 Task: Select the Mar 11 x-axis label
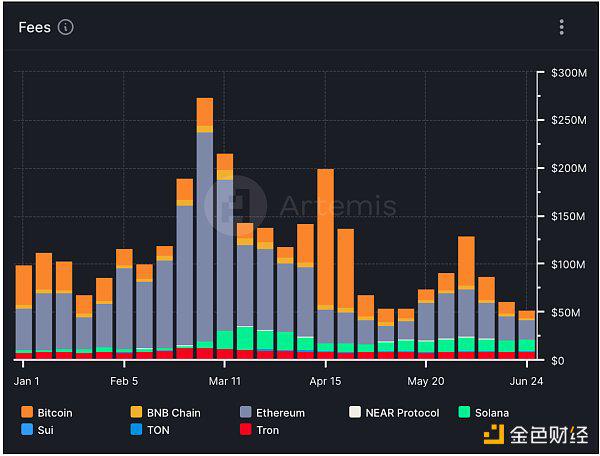(225, 381)
